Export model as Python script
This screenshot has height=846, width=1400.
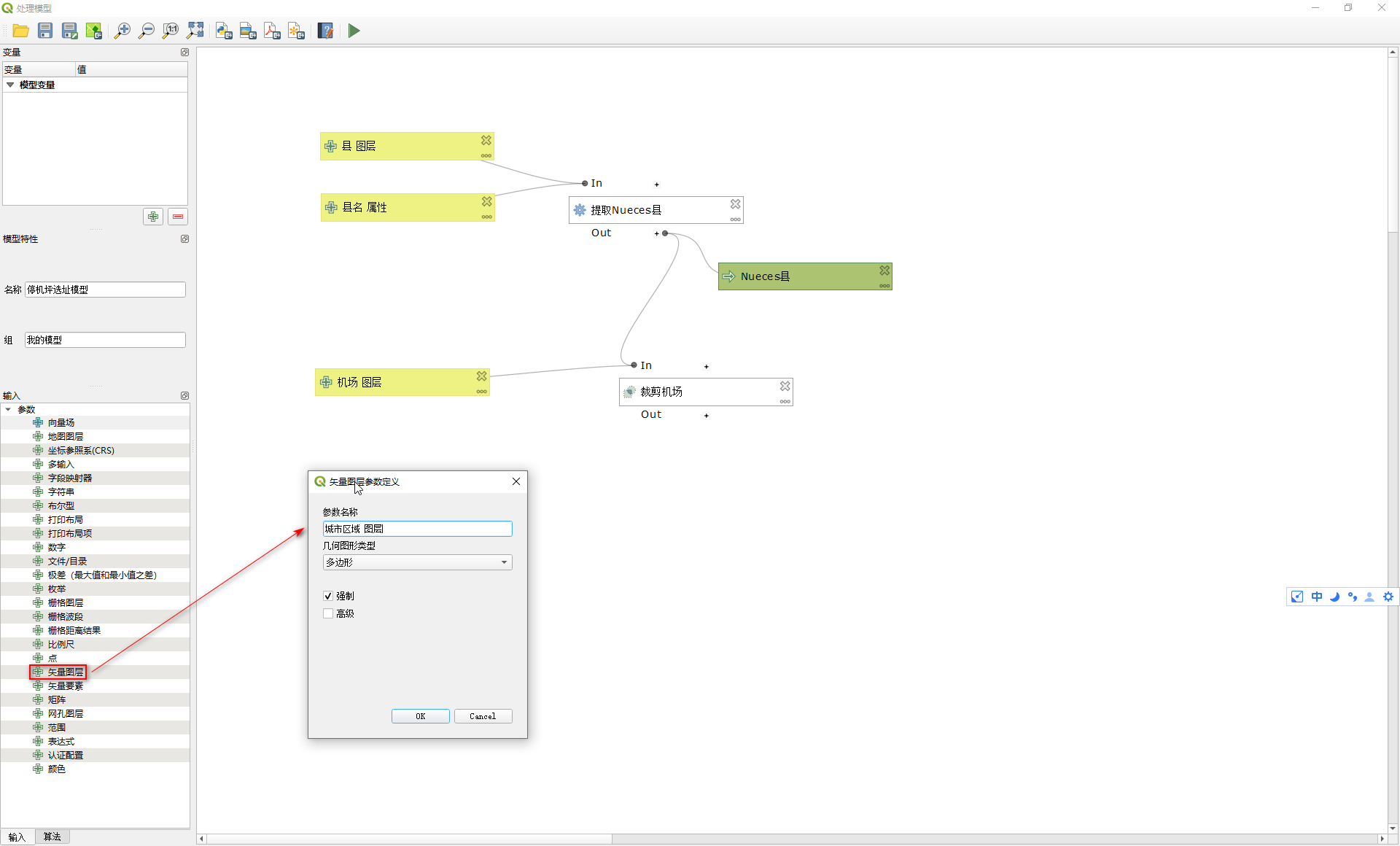[224, 31]
